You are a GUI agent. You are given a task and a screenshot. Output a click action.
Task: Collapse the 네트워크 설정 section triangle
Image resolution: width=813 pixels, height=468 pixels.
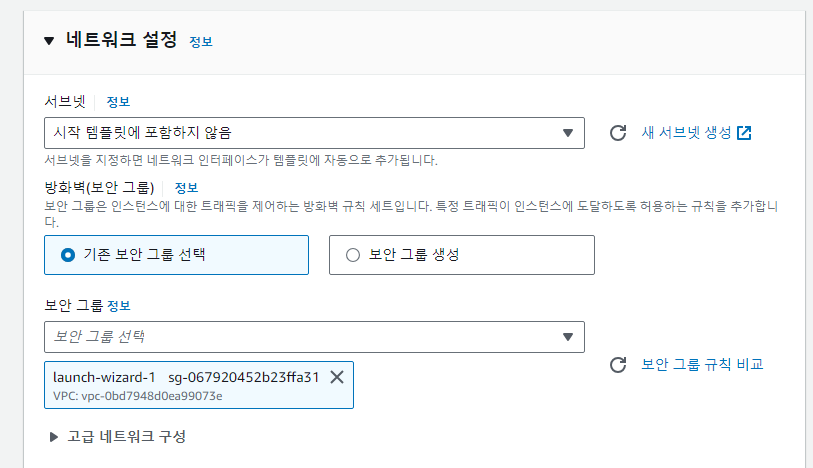tap(49, 40)
